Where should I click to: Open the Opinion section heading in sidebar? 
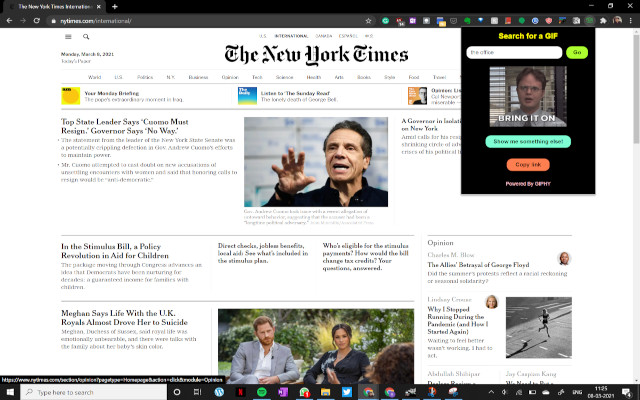(x=440, y=242)
